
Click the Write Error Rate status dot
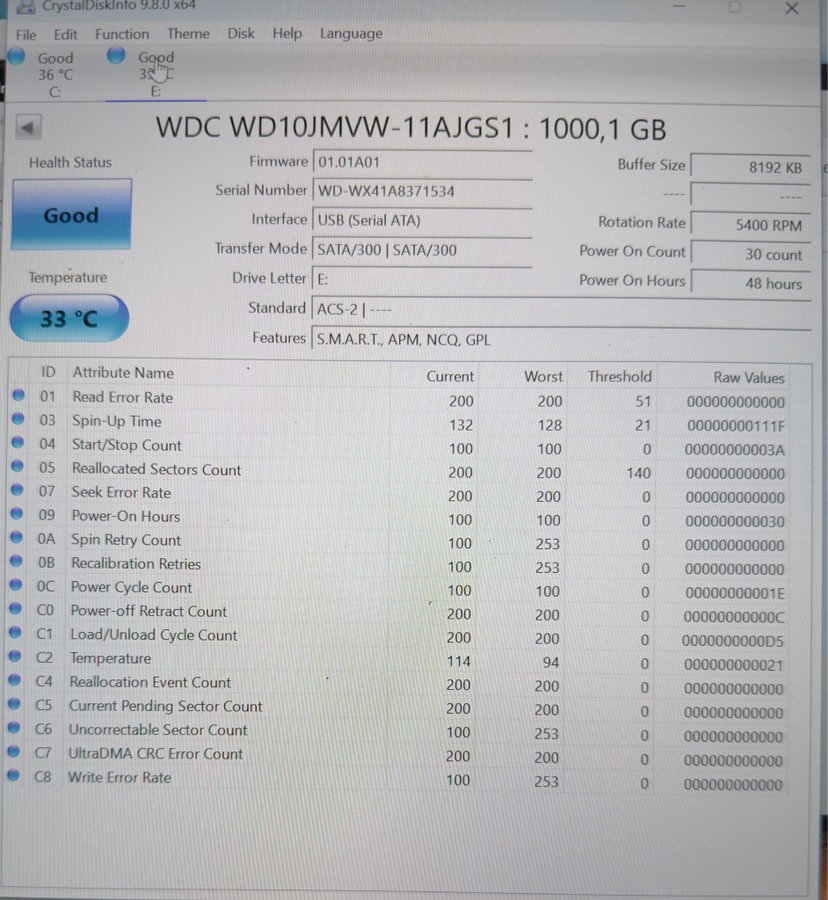tap(14, 776)
